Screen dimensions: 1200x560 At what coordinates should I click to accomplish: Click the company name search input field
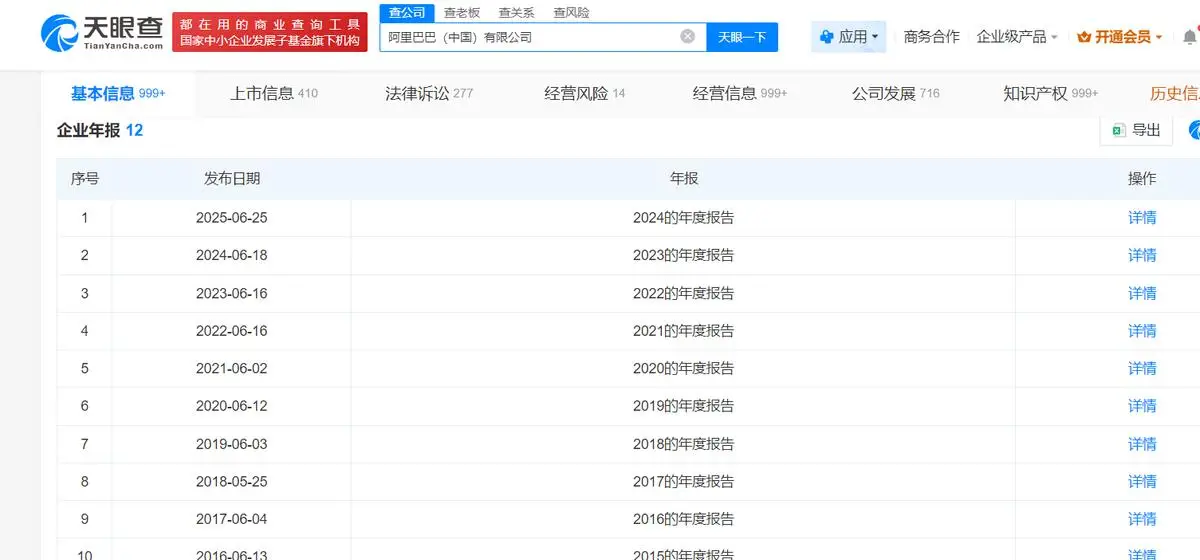pyautogui.click(x=530, y=37)
